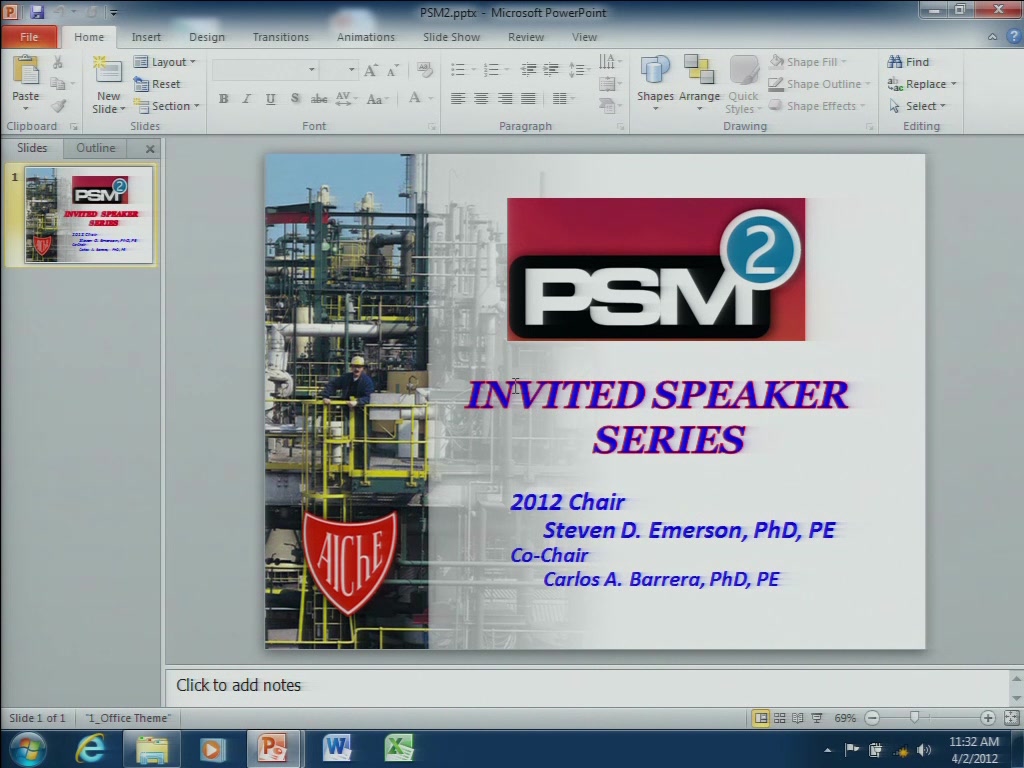Open the Shape Effects dropdown

click(817, 106)
